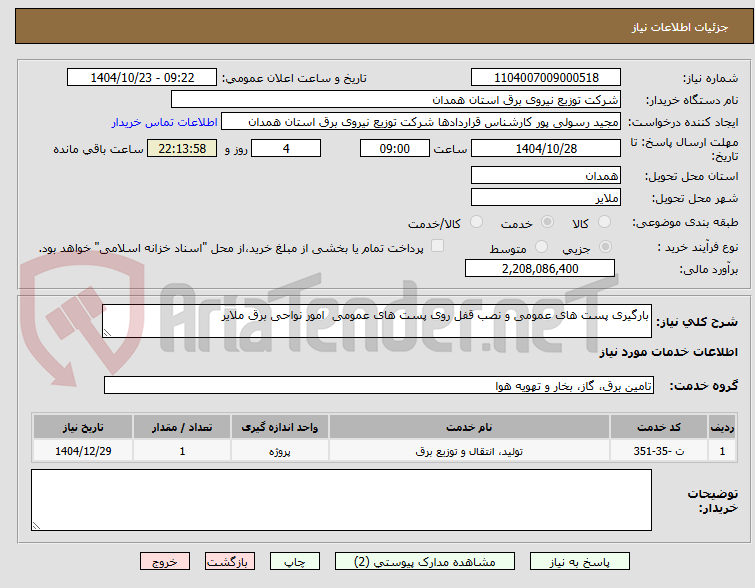
Task: Click the کد خدمت column header
Action: [x=659, y=427]
